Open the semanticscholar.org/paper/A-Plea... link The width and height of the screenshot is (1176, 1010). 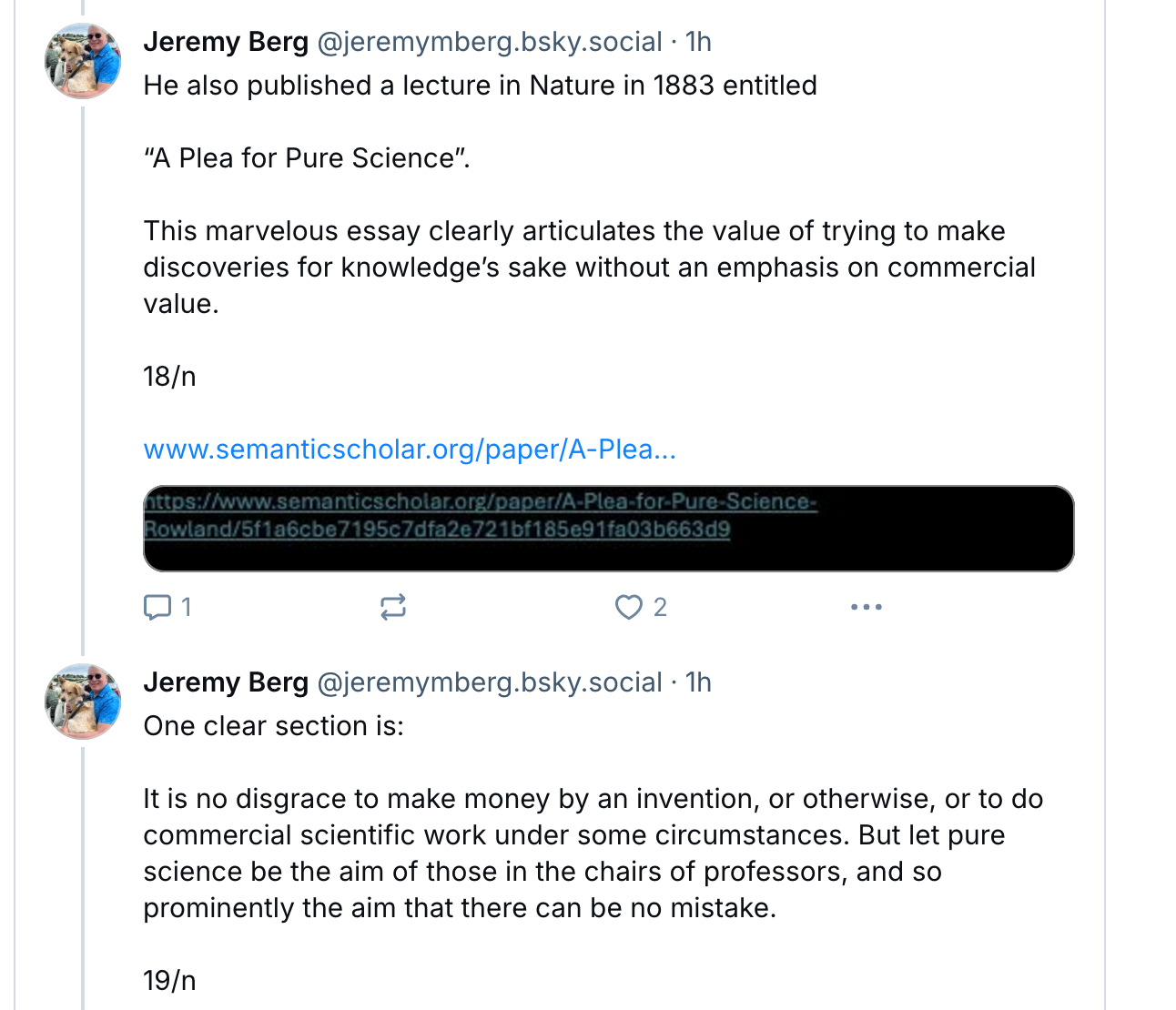(410, 449)
